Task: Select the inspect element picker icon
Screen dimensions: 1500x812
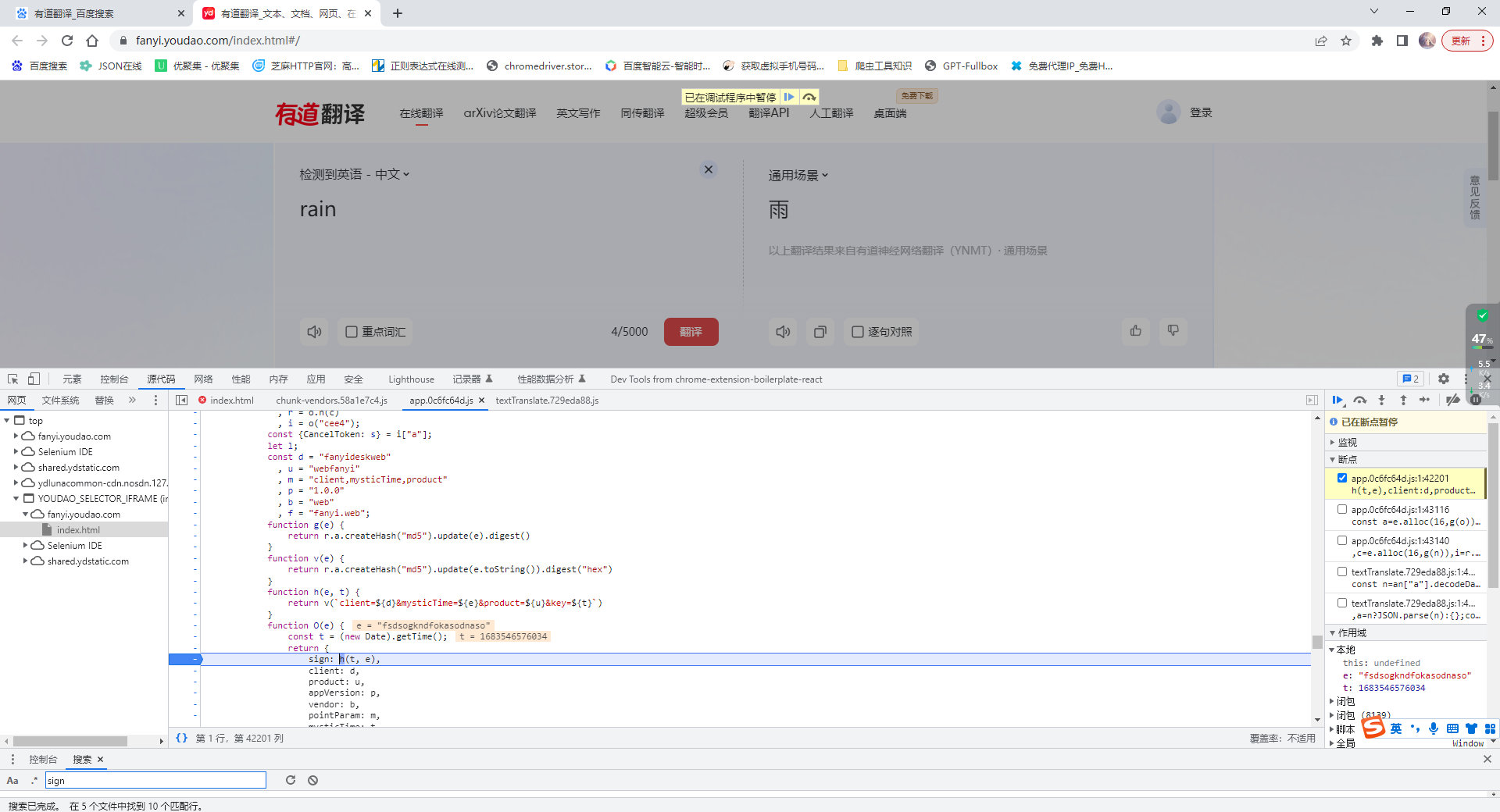Action: [13, 379]
